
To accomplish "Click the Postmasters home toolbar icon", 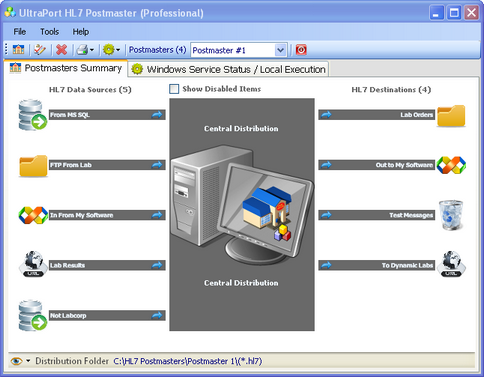I will pos(18,50).
